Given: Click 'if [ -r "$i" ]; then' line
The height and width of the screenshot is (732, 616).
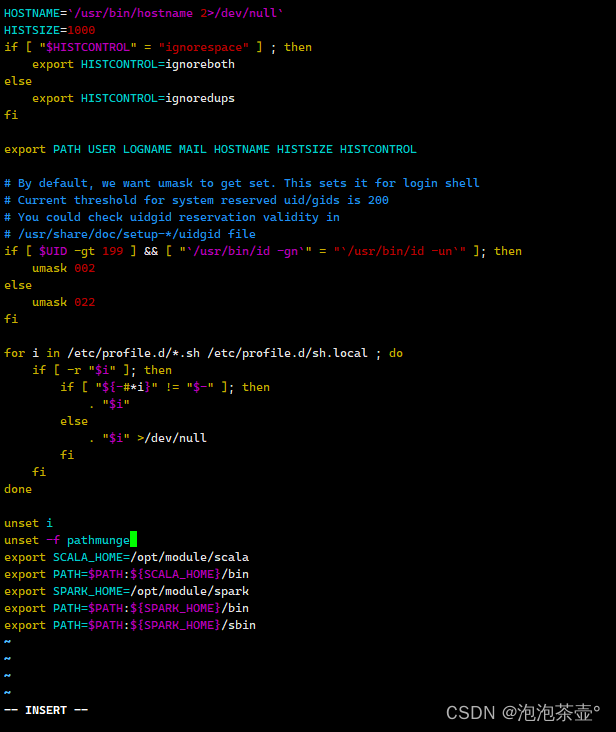Looking at the screenshot, I should [102, 370].
